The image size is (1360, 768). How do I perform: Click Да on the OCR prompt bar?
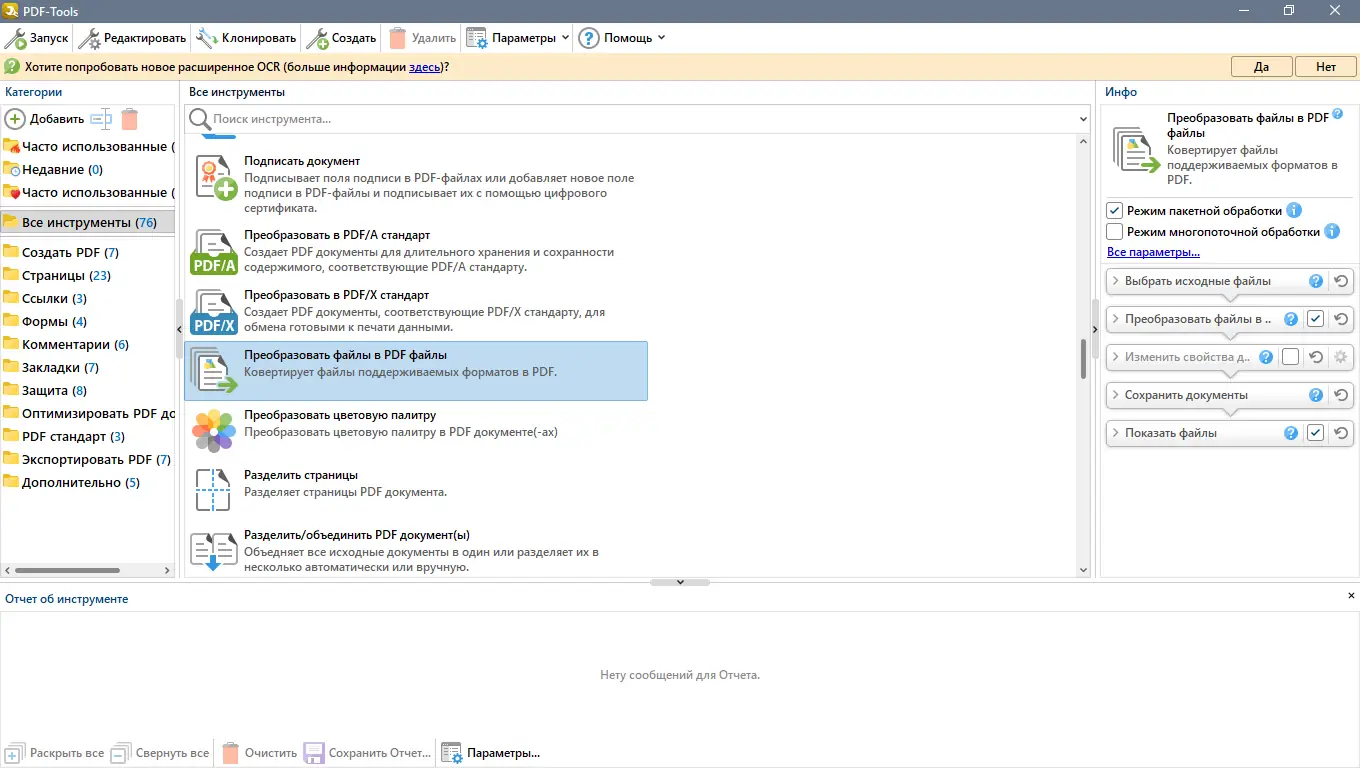tap(1261, 67)
